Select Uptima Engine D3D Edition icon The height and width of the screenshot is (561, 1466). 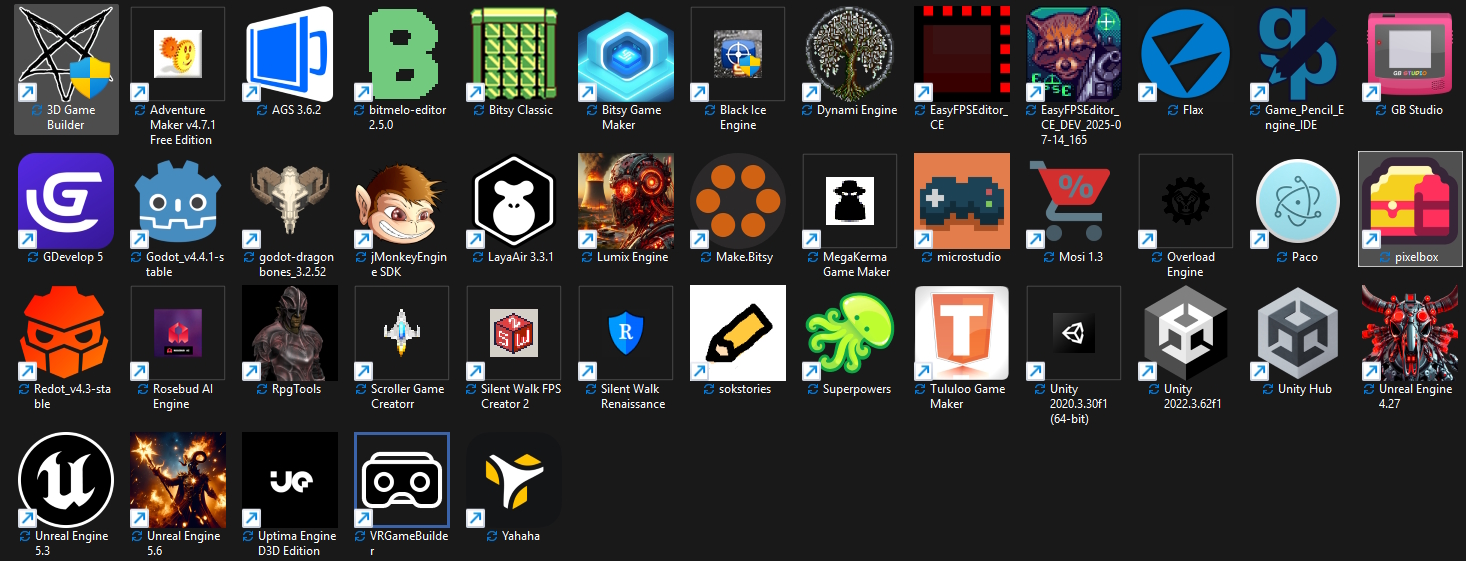[x=290, y=480]
